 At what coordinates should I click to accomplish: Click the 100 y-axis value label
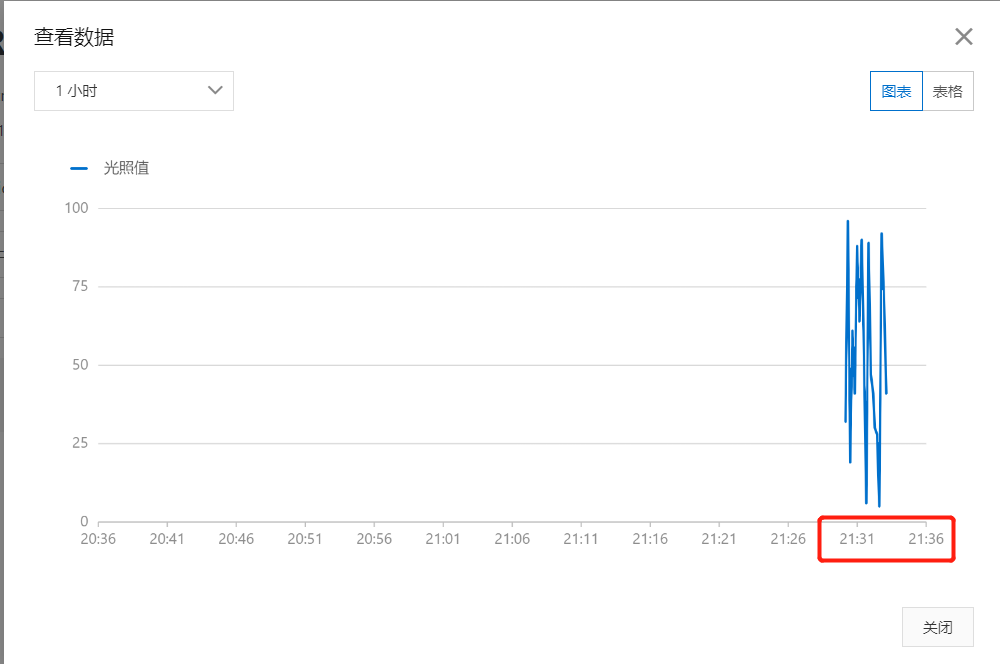77,208
